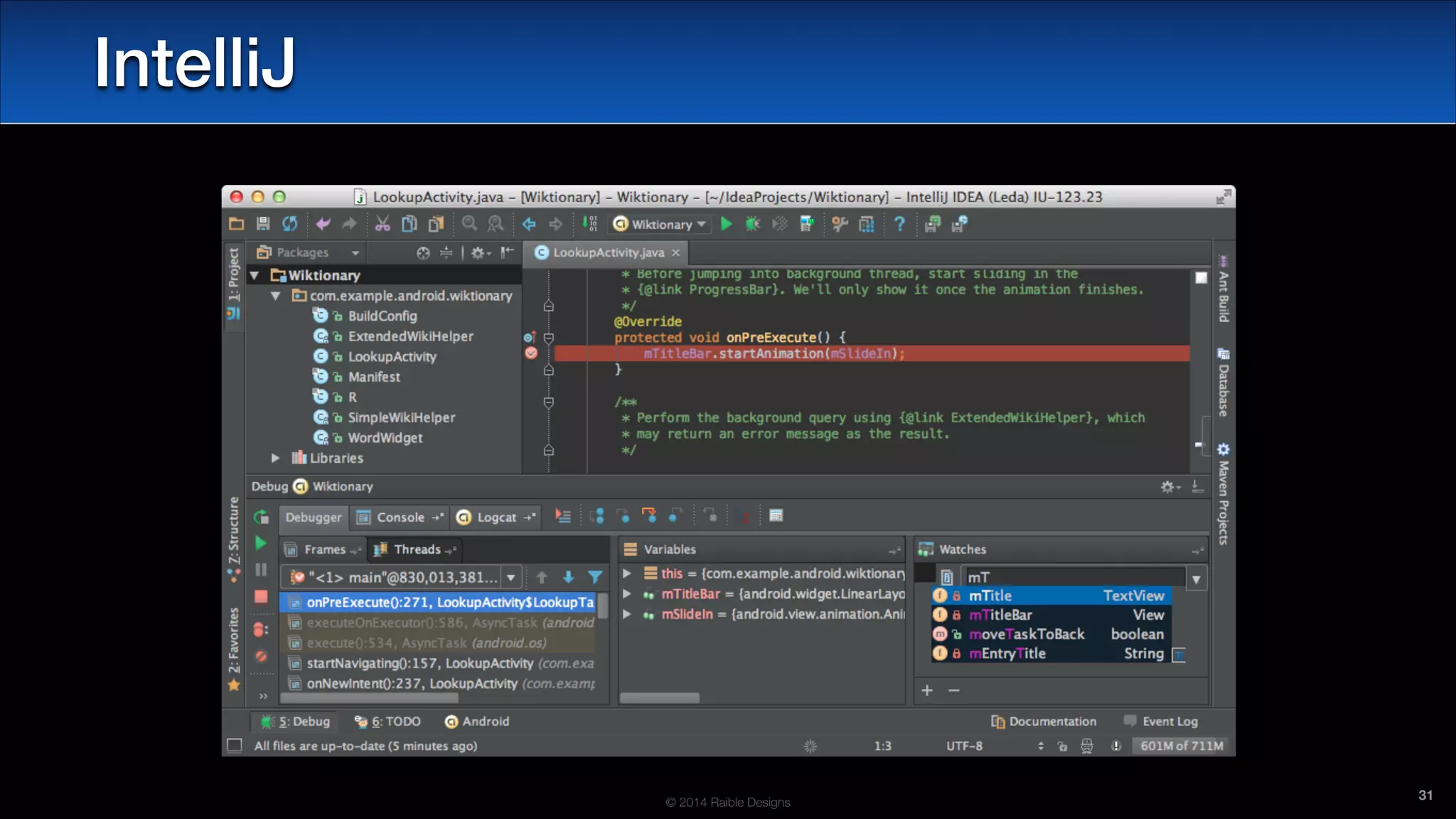The width and height of the screenshot is (1456, 819).
Task: Debug Wiktionary with the green bug icon
Action: coord(753,225)
